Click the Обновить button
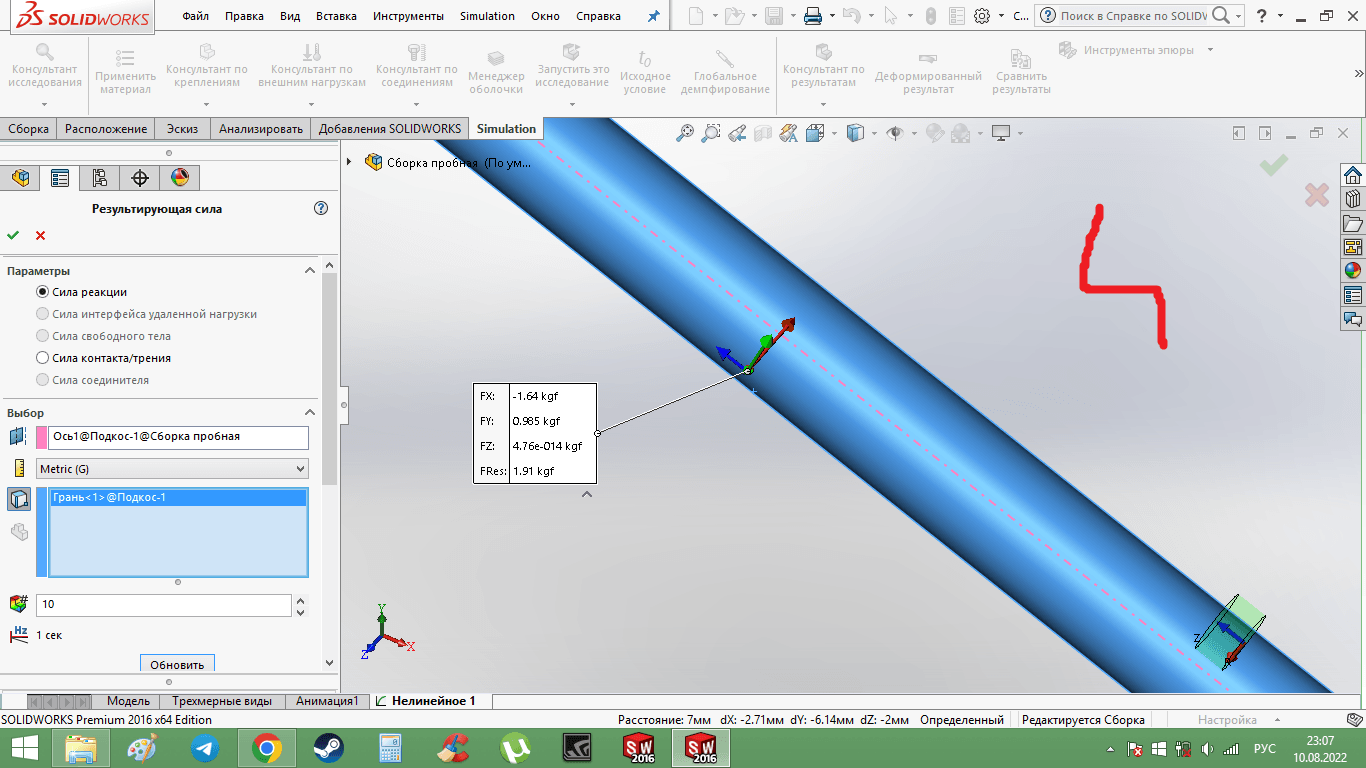The width and height of the screenshot is (1366, 768). (x=177, y=664)
